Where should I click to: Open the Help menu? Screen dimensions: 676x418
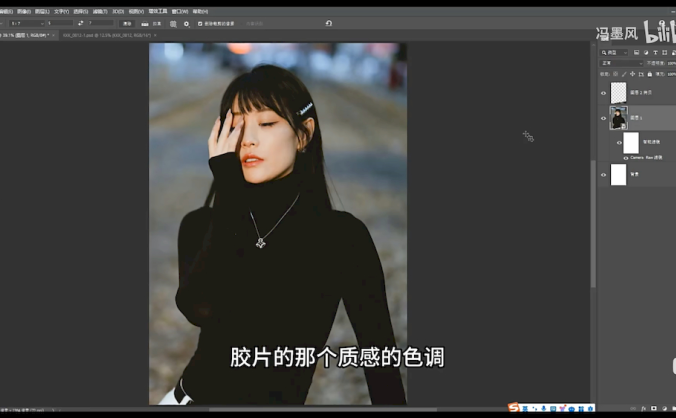[200, 11]
